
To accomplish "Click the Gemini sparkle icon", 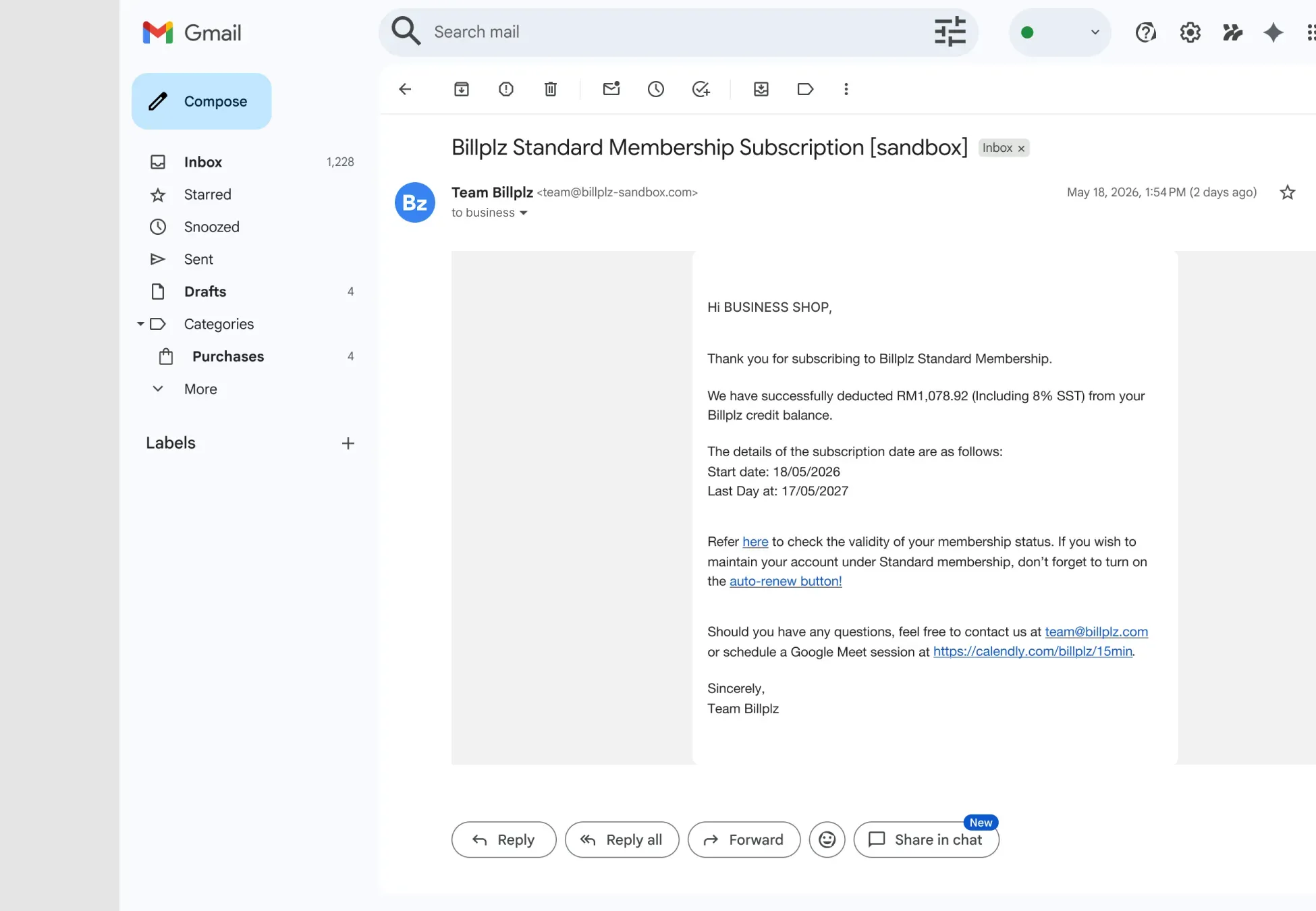I will [x=1273, y=32].
